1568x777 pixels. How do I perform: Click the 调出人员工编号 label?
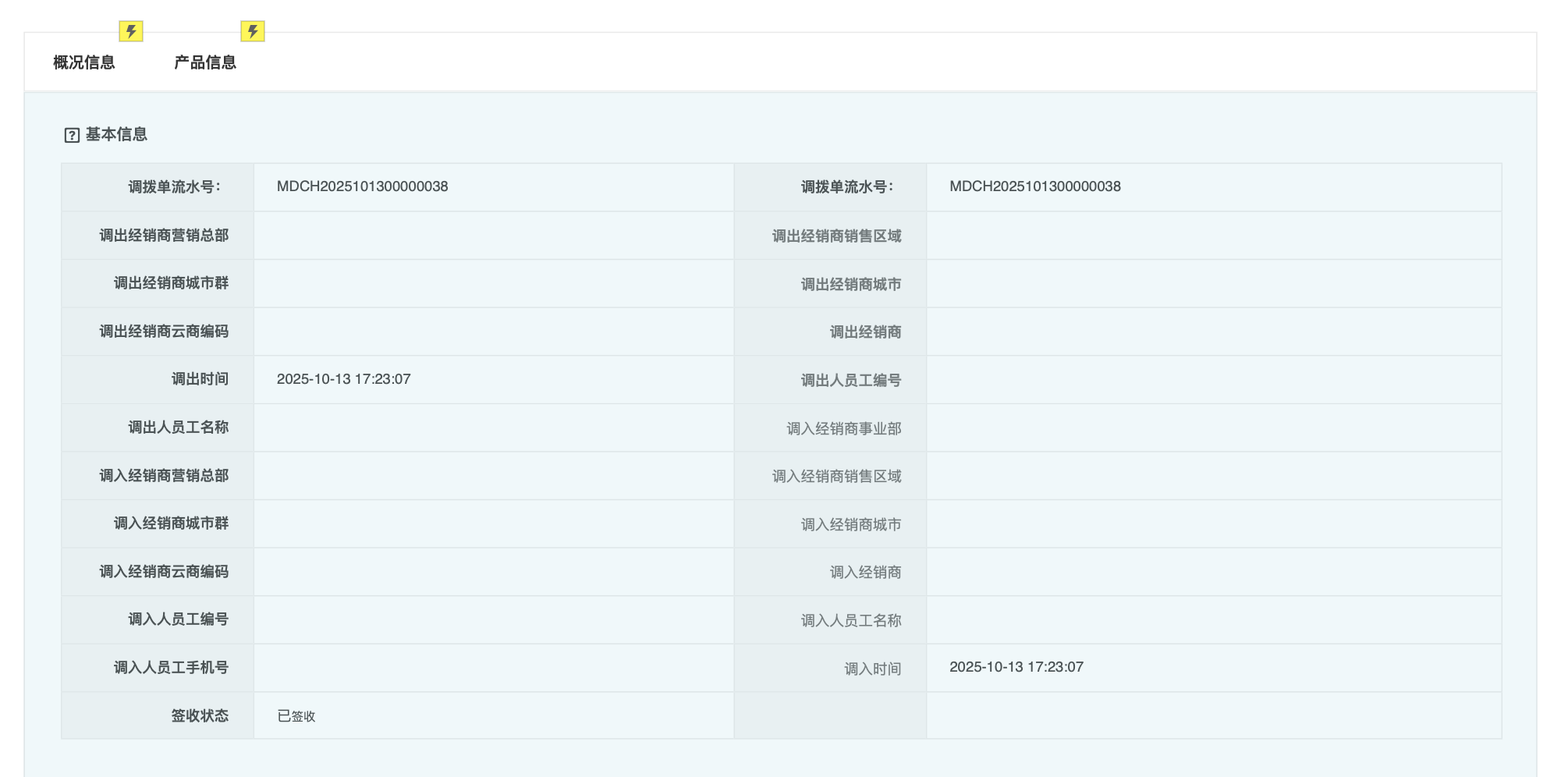[851, 381]
